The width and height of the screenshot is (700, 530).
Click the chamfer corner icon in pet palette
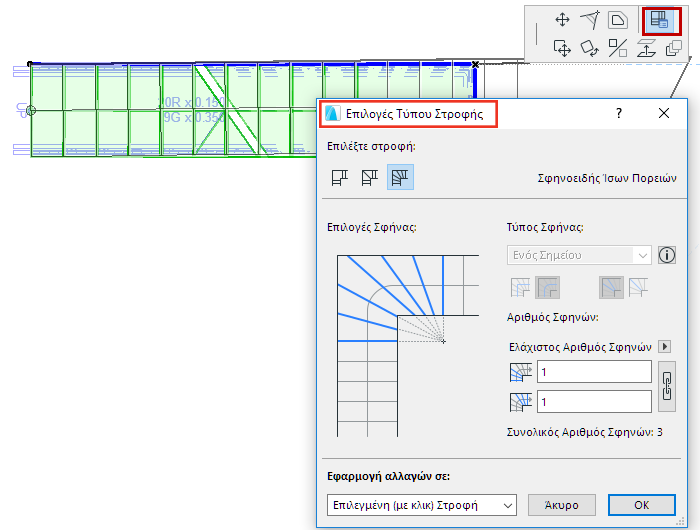pos(618,21)
